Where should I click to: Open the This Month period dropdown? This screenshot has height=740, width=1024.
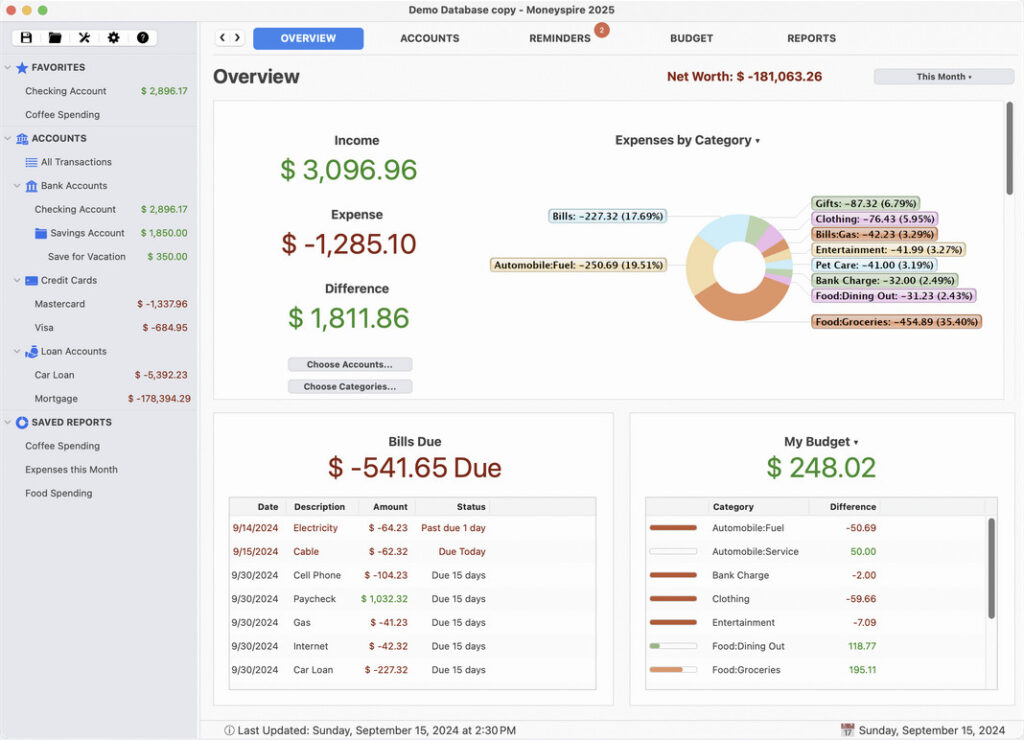(943, 77)
